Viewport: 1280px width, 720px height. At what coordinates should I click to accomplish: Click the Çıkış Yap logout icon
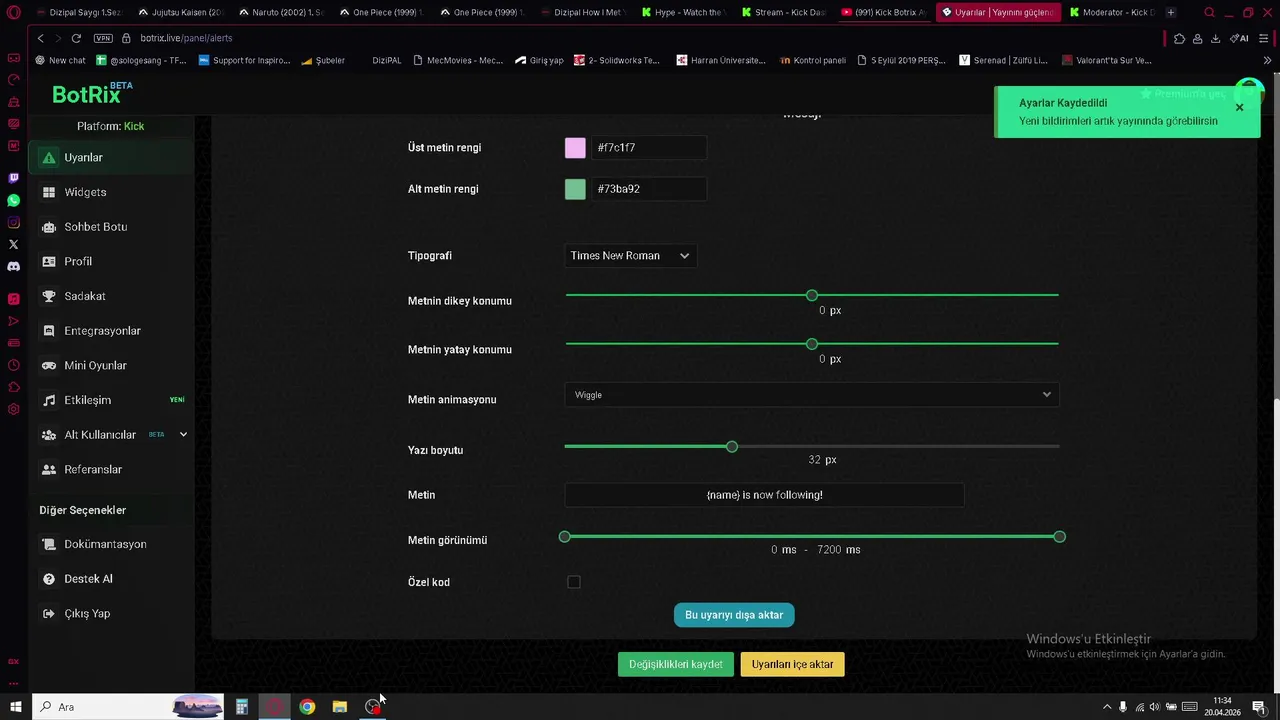click(49, 614)
